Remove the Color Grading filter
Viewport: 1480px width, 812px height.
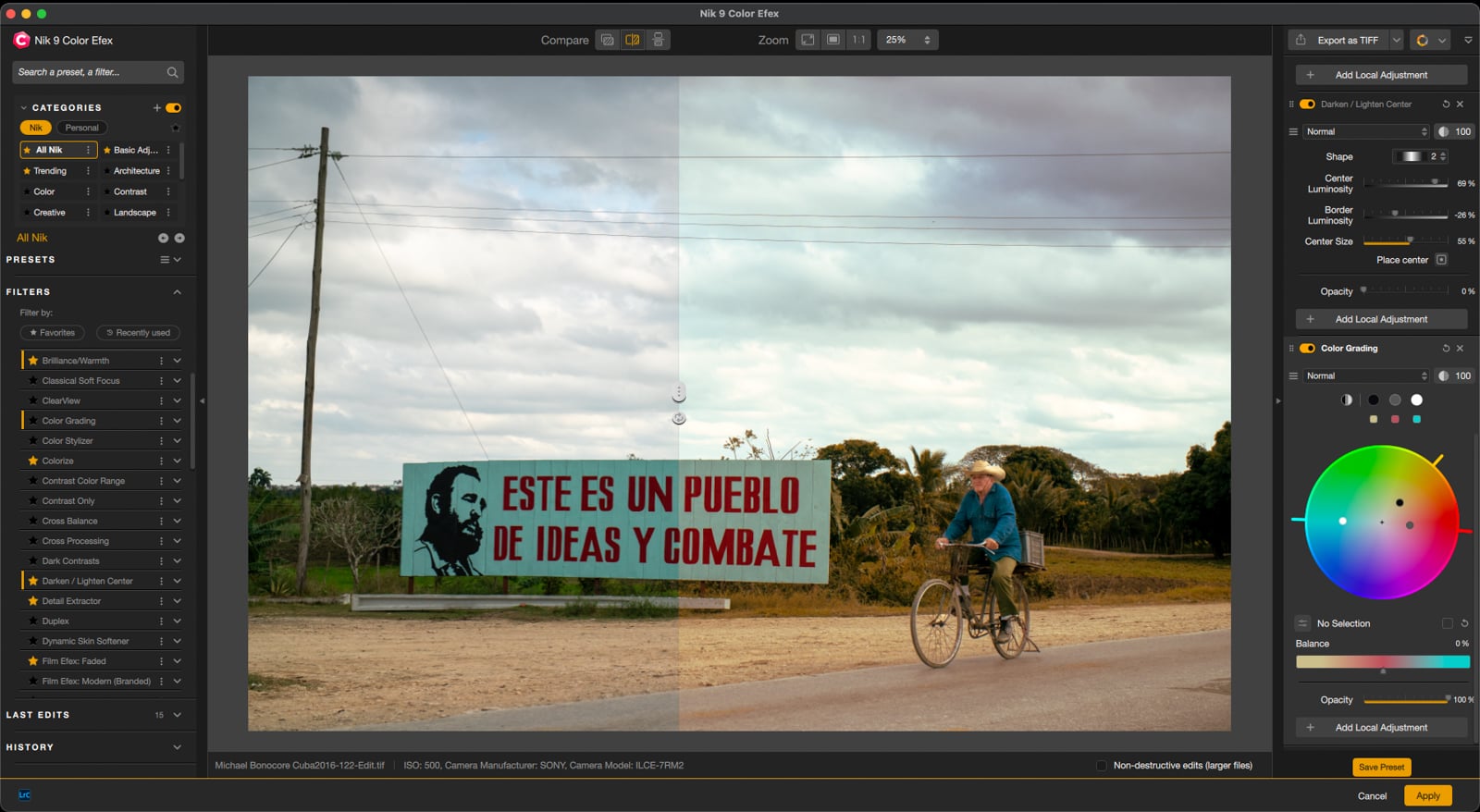point(1461,349)
